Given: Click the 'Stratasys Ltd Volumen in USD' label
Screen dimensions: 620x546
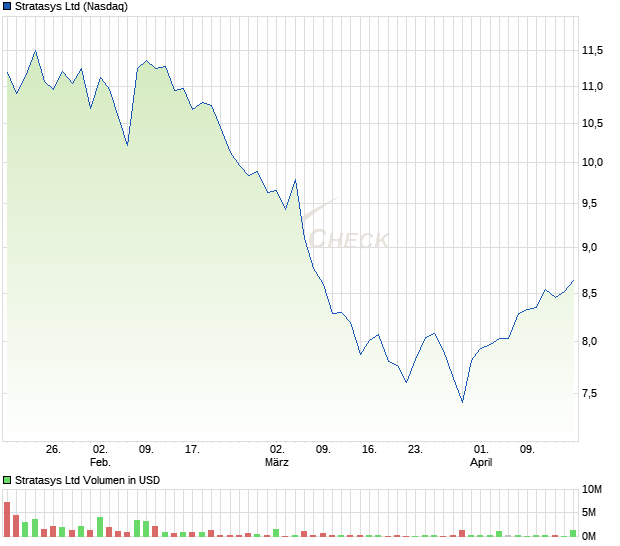Looking at the screenshot, I should [x=87, y=480].
